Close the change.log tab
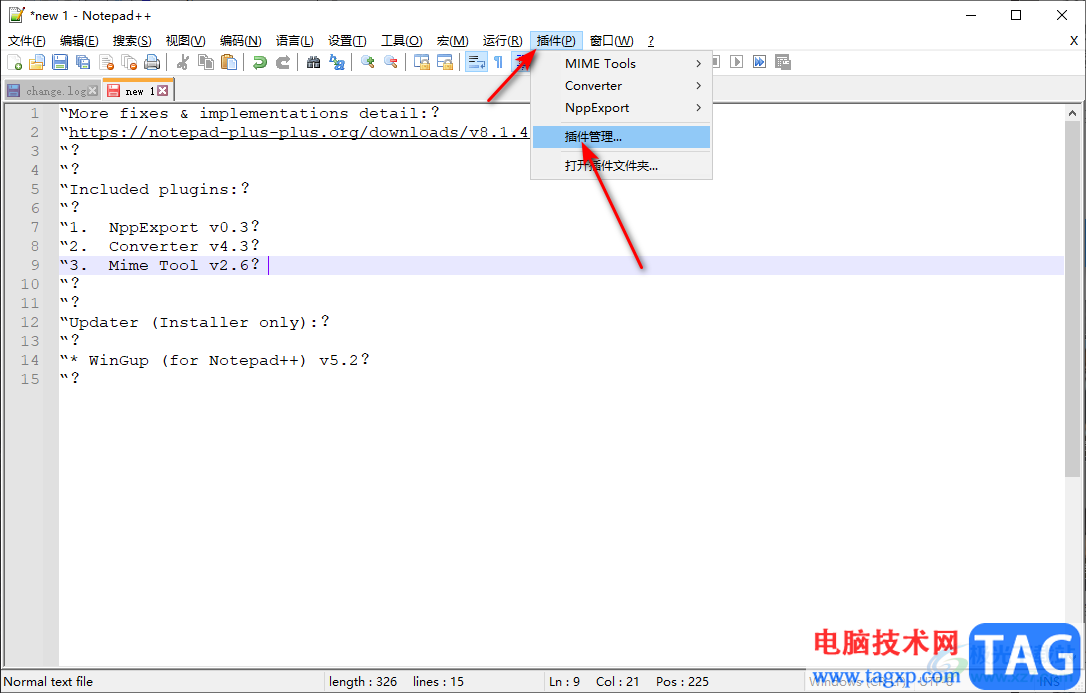The height and width of the screenshot is (693, 1086). pyautogui.click(x=93, y=91)
